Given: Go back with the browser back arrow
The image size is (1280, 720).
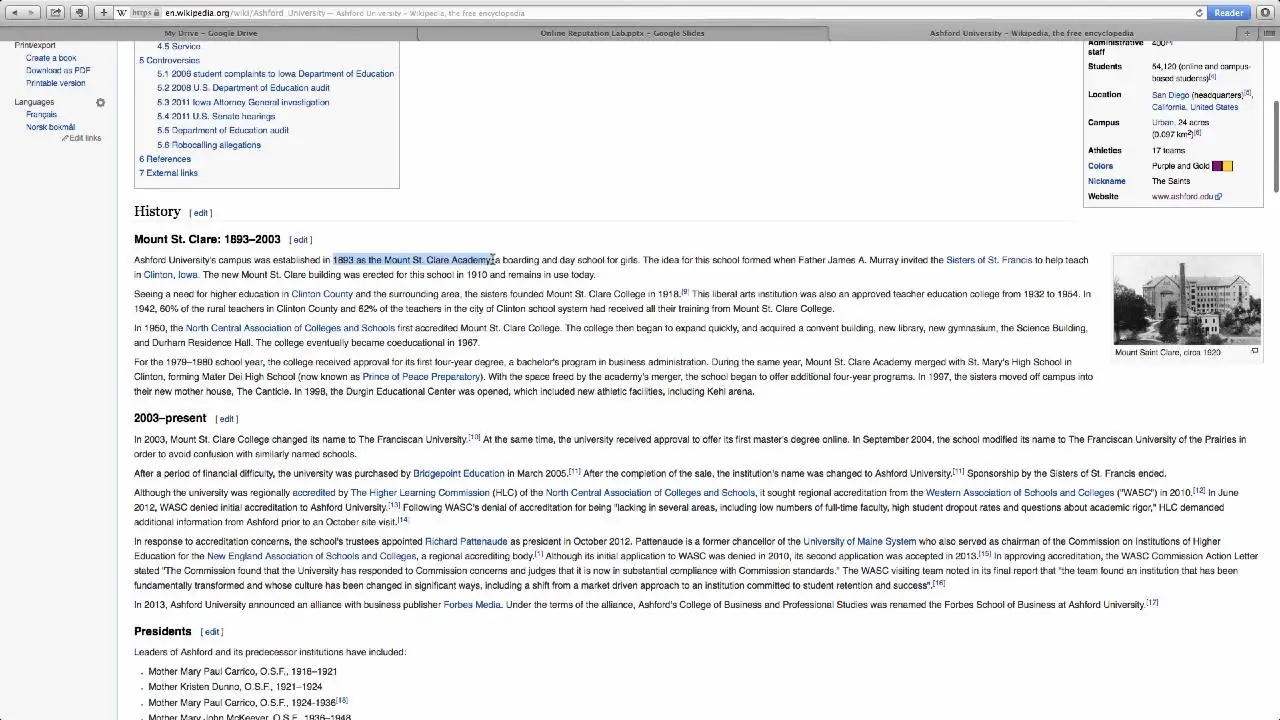Looking at the screenshot, I should (x=14, y=13).
